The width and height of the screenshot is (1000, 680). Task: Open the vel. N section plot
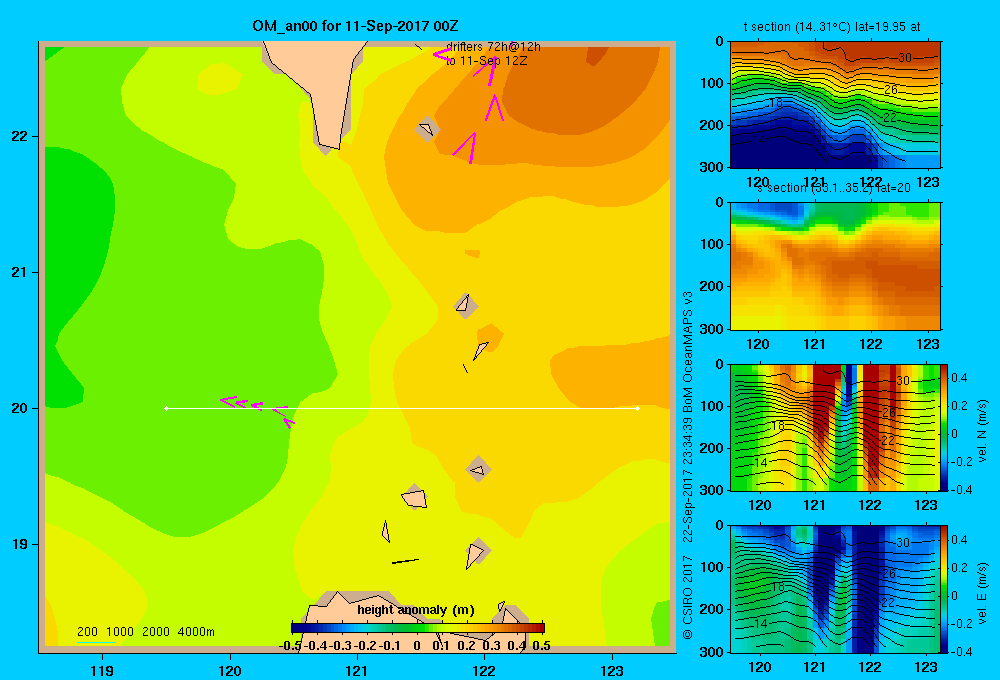pyautogui.click(x=835, y=427)
